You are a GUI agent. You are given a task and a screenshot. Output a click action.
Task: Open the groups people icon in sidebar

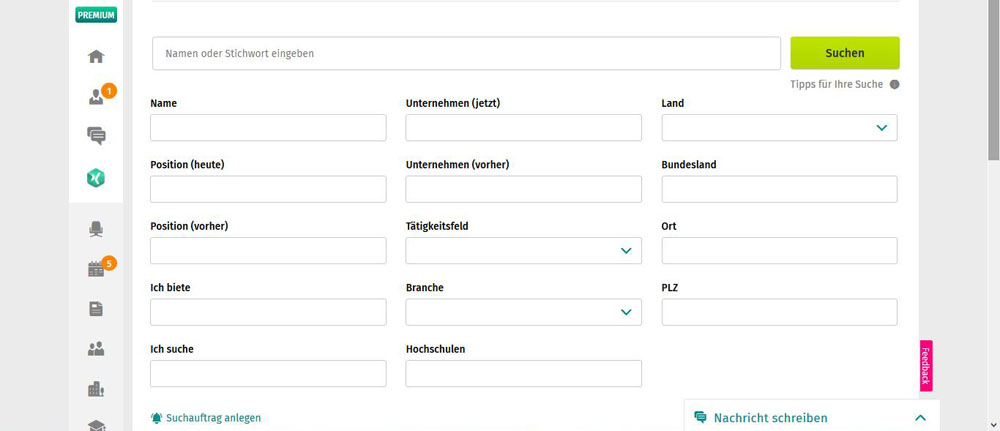point(96,349)
